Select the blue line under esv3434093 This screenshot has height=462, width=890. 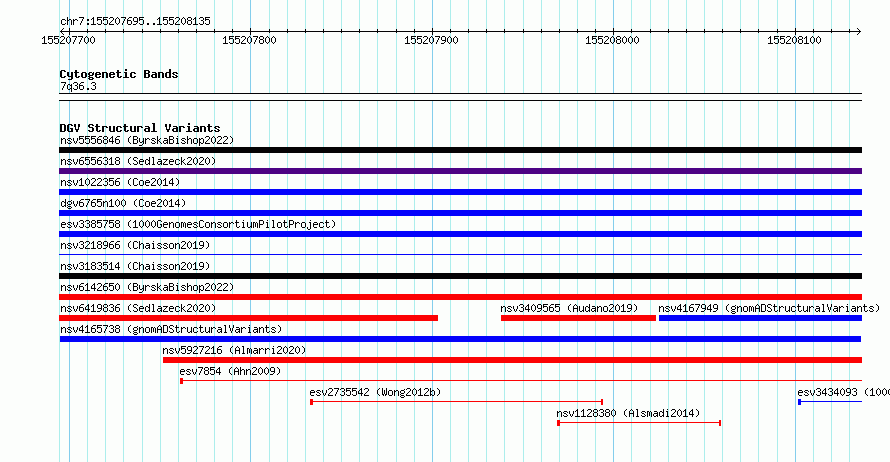click(830, 402)
